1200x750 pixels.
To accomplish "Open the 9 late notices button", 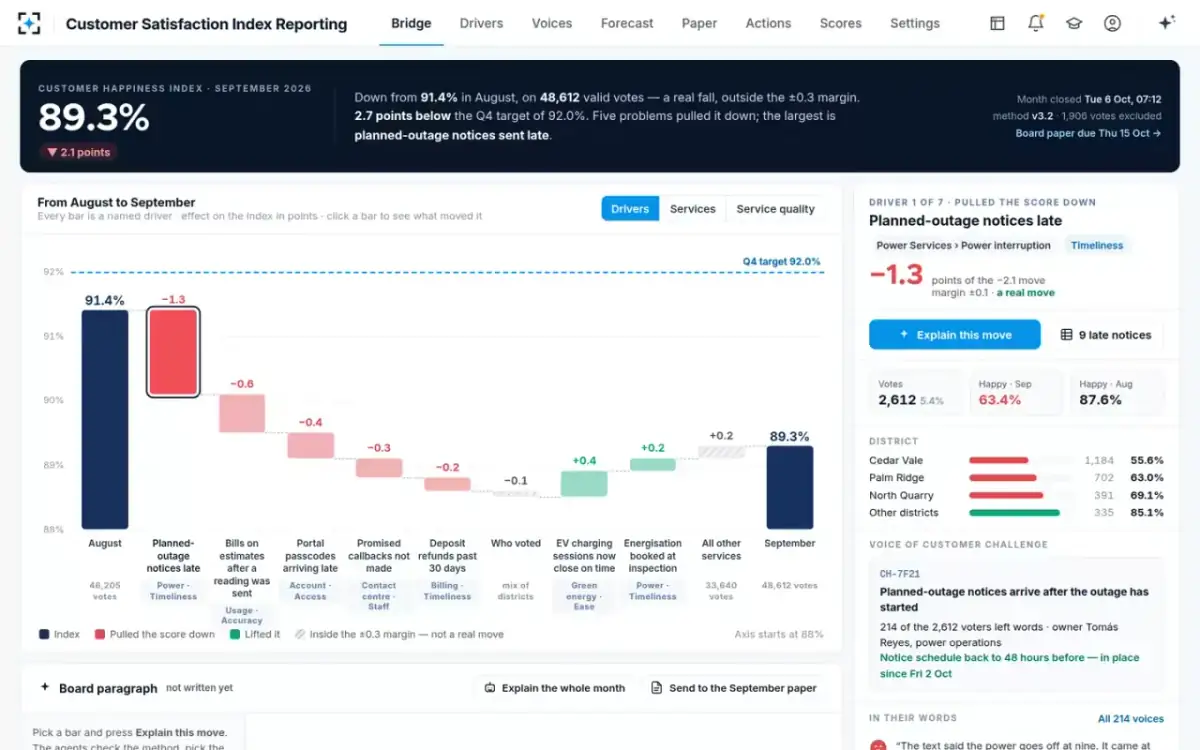I will [x=1106, y=335].
